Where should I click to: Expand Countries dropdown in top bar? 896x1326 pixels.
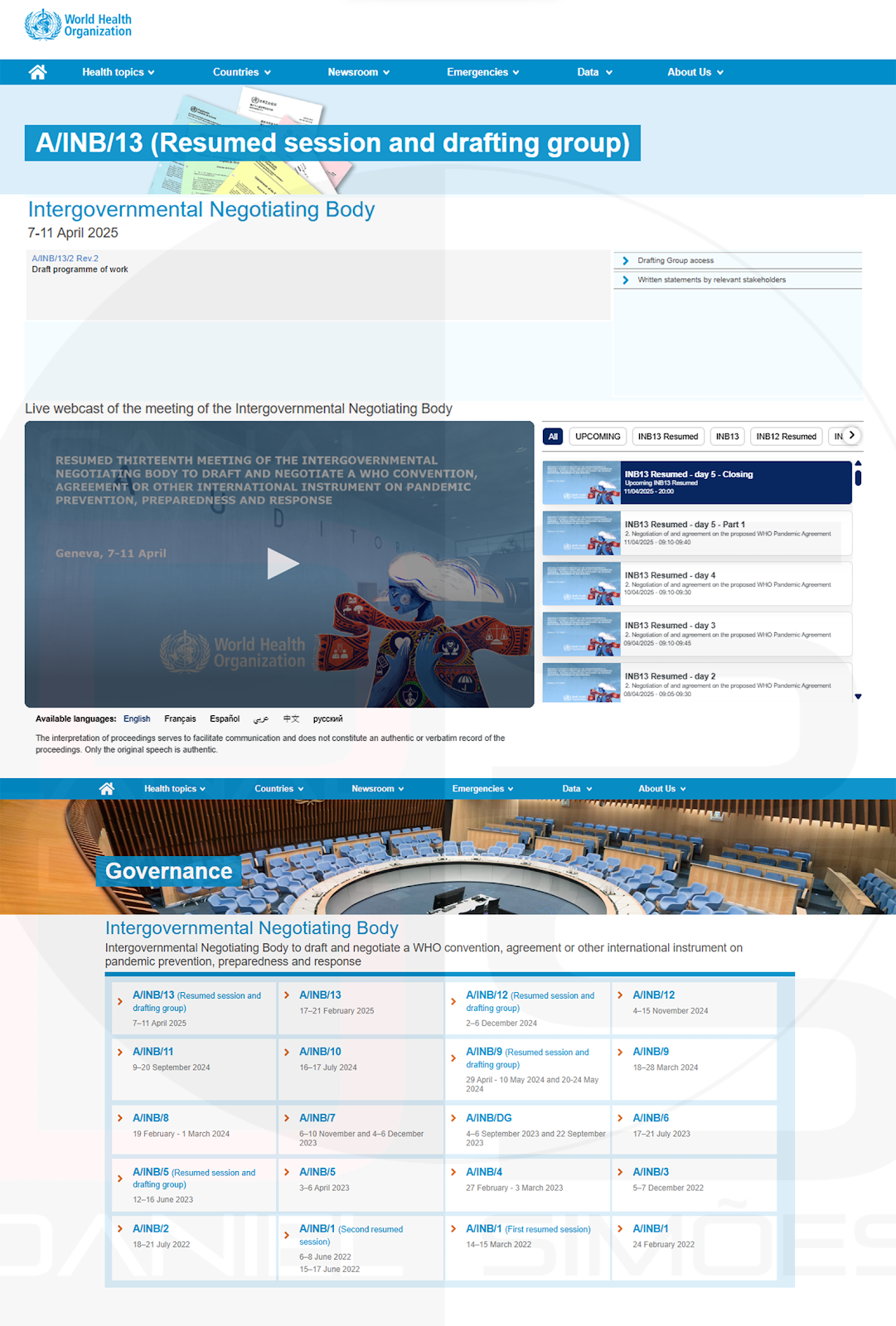click(242, 72)
